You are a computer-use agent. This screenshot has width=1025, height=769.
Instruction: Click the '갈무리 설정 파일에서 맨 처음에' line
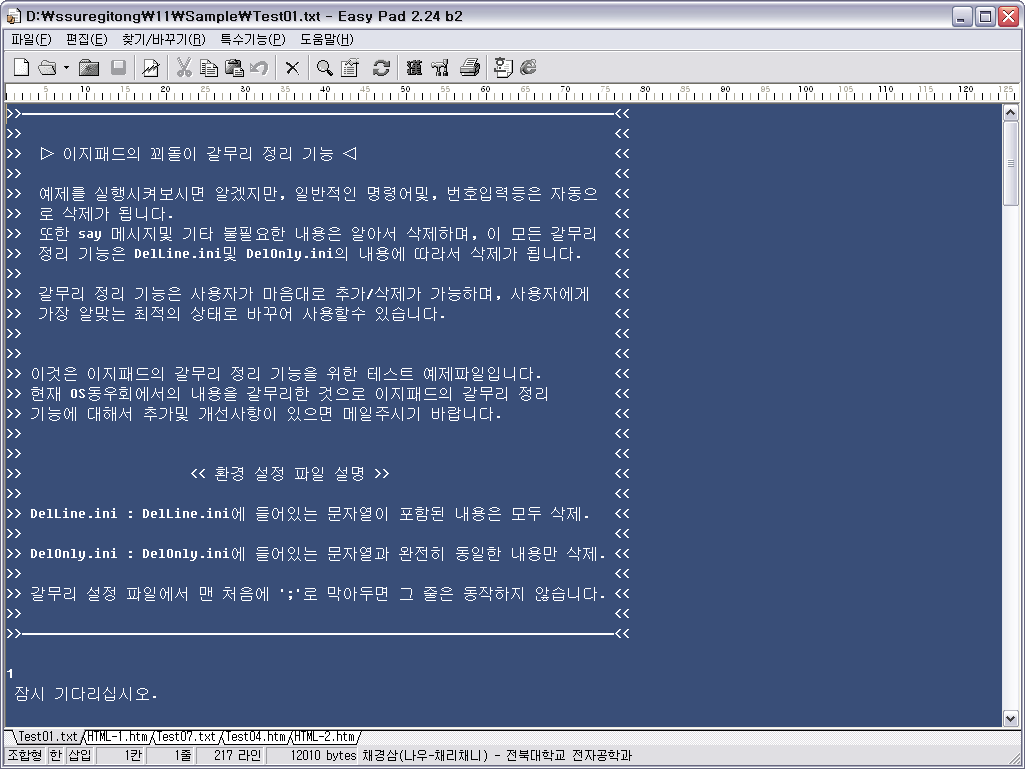[318, 594]
